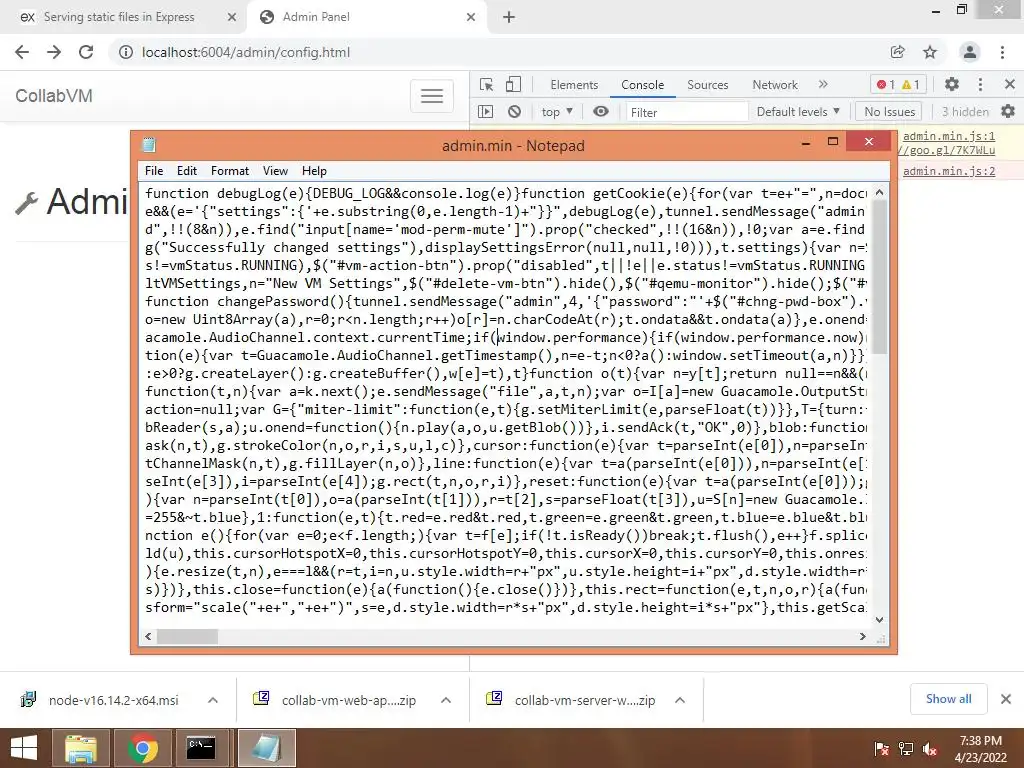Viewport: 1024px width, 768px height.
Task: Open the Format menu in Notepad
Action: tap(230, 170)
